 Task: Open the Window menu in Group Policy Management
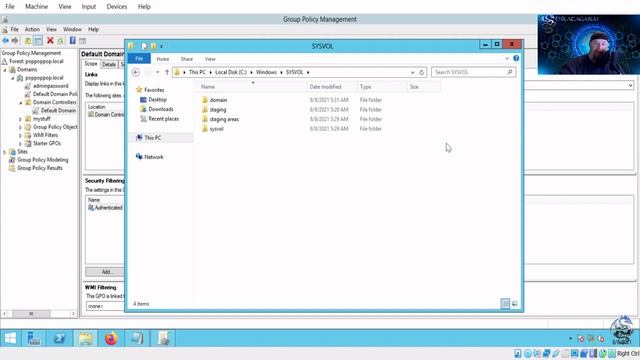72,29
